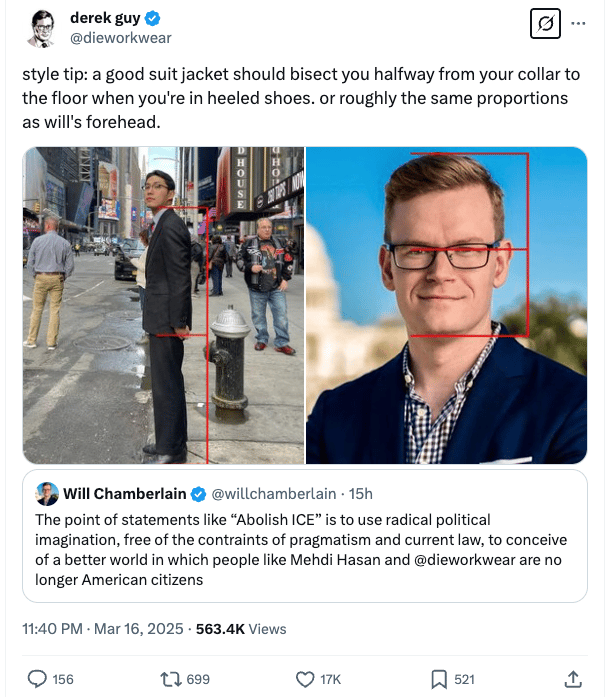Screen dimensions: 609x697
Task: Click the 563.4K Views count
Action: click(241, 629)
